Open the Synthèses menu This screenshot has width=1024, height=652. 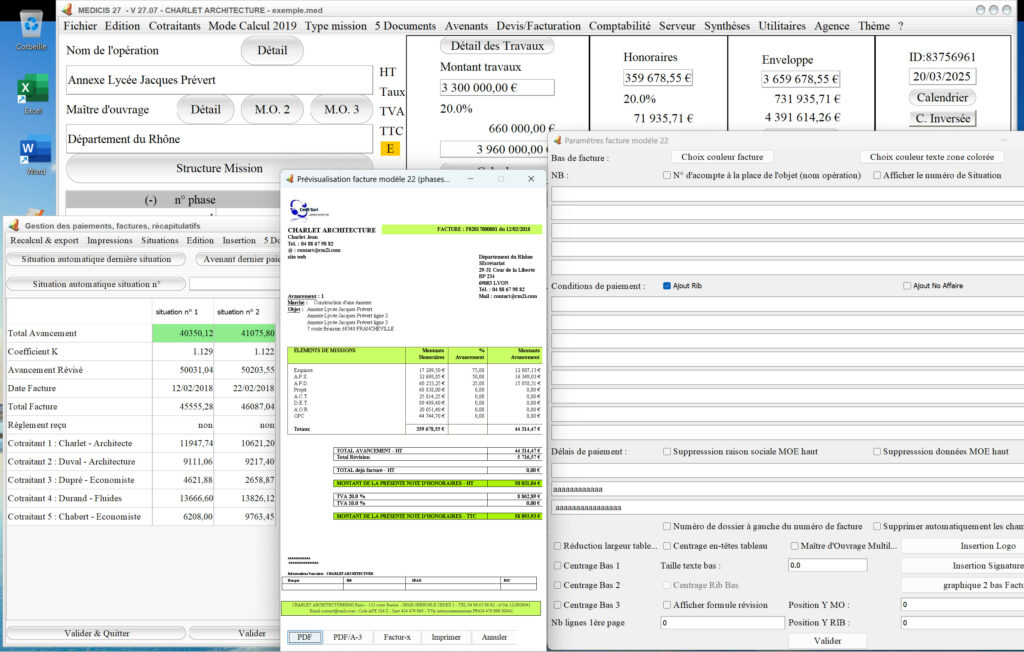click(x=727, y=26)
